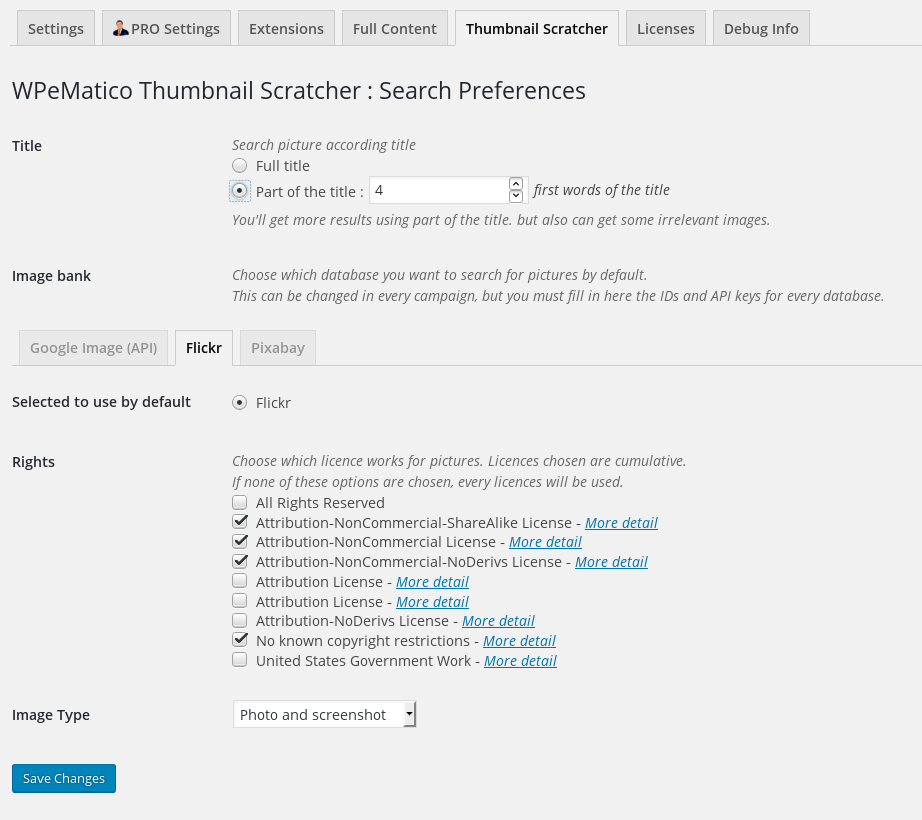The image size is (922, 820).
Task: Check United States Government Work checkbox
Action: (x=239, y=660)
